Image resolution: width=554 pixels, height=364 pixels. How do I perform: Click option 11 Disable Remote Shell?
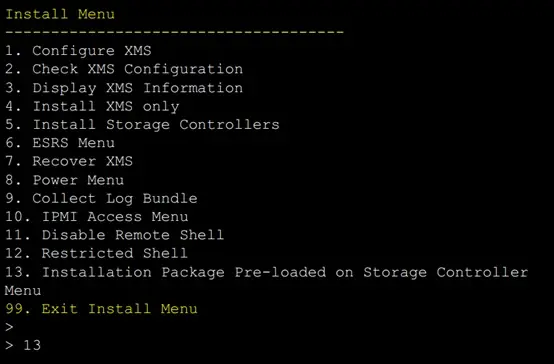pos(114,235)
